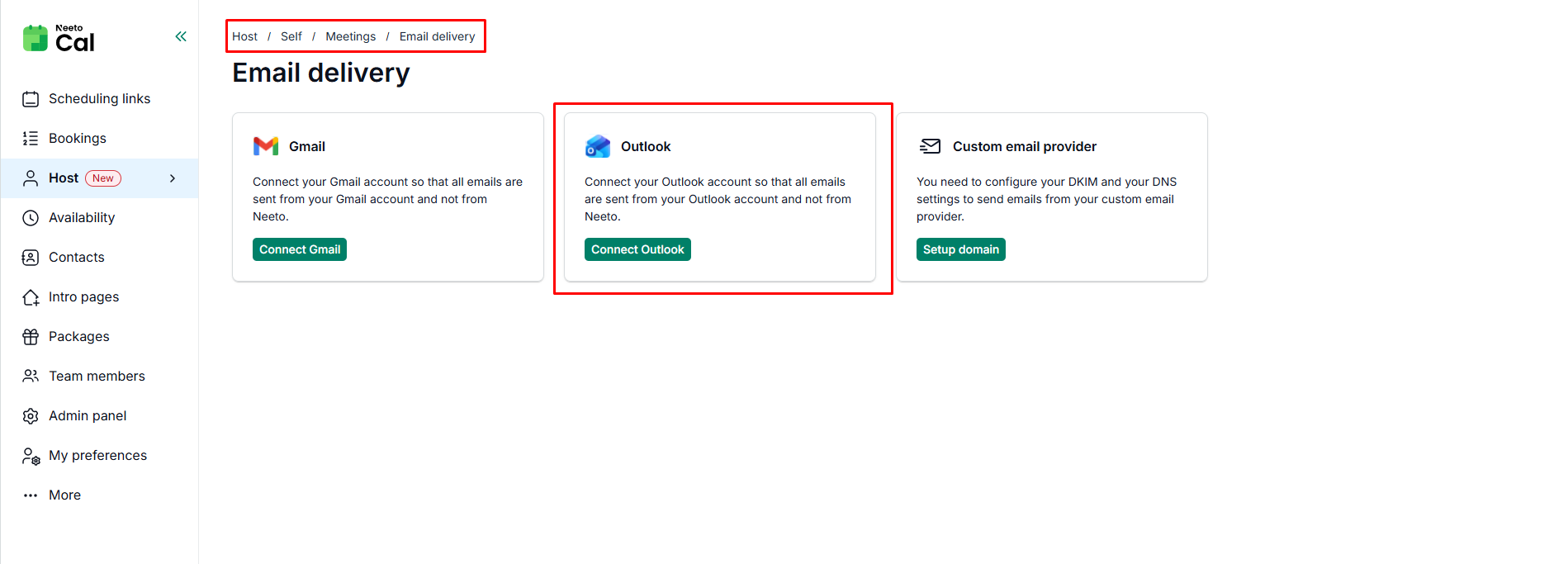The height and width of the screenshot is (564, 1568).
Task: Click the Admin panel gear icon
Action: tap(31, 416)
